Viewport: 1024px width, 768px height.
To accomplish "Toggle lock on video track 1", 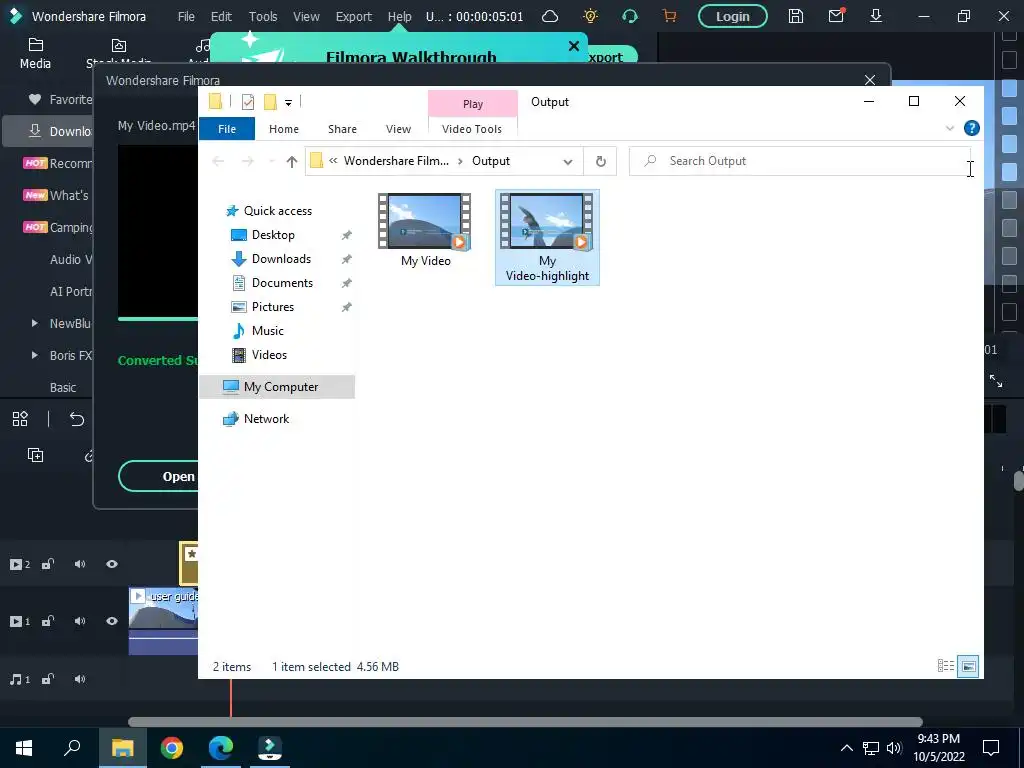I will (48, 621).
